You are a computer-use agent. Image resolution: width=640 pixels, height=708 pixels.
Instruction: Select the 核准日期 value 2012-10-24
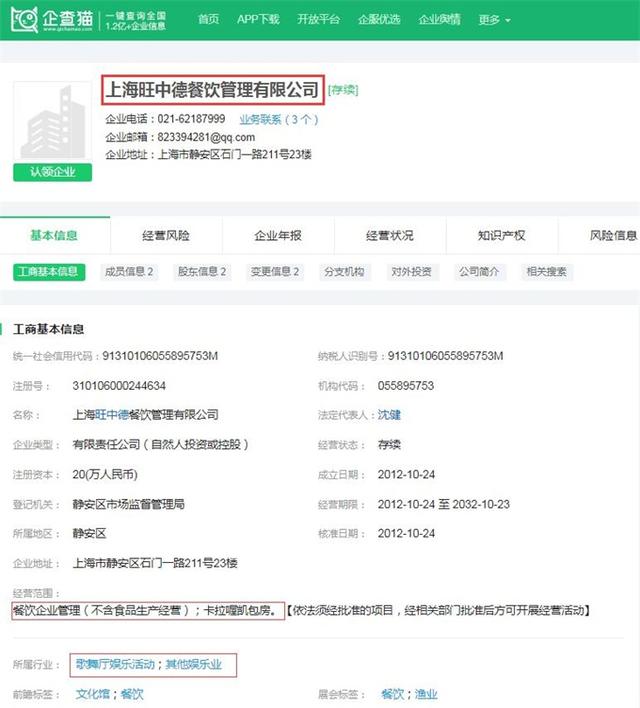pyautogui.click(x=406, y=533)
